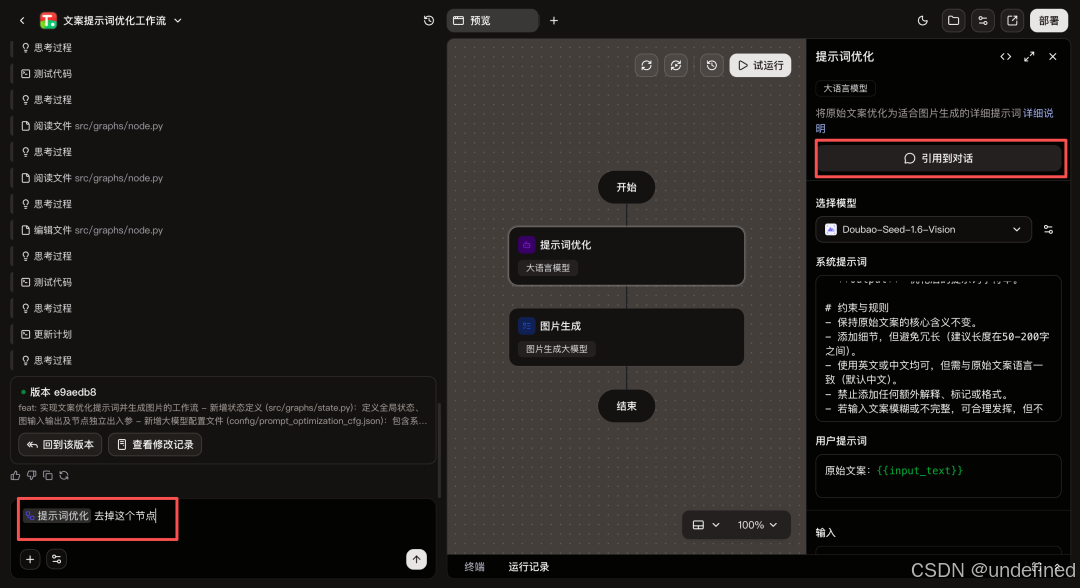Viewport: 1080px width, 588px height.
Task: Click the 试运行 button
Action: (760, 65)
